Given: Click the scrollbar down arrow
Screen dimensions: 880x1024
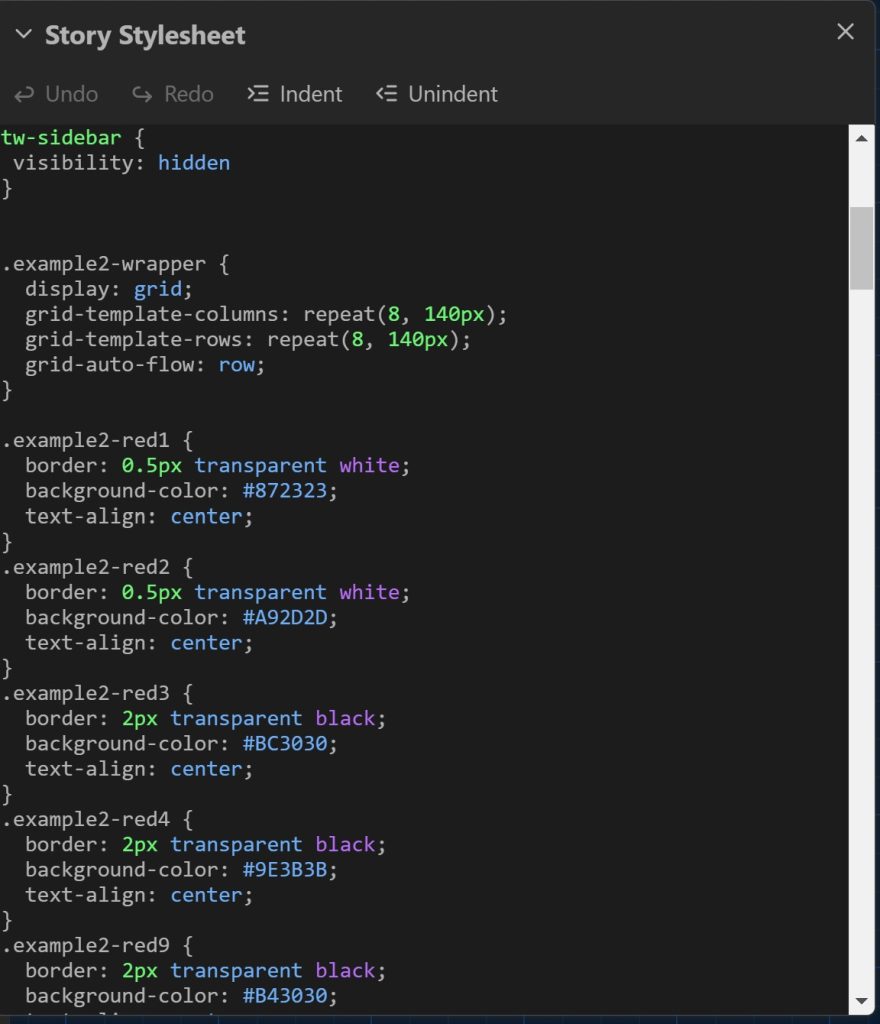Looking at the screenshot, I should coord(861,999).
